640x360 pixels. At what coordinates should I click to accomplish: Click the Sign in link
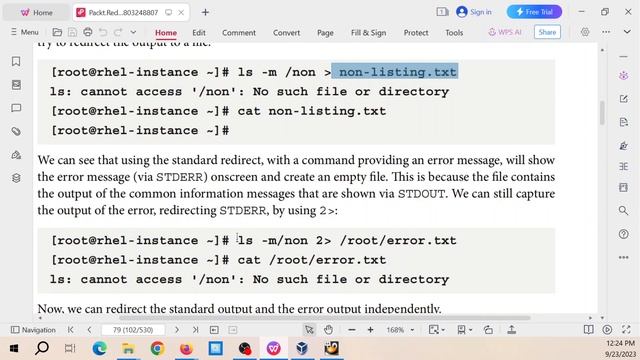point(474,12)
